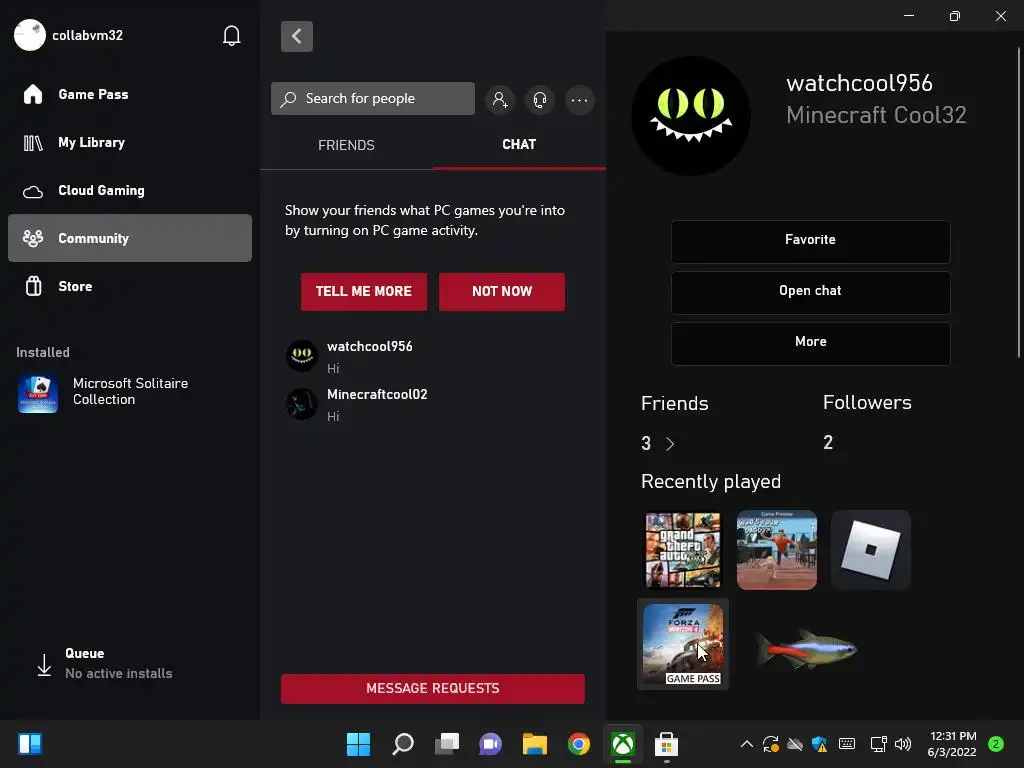Show hidden tray icons chevron

click(746, 744)
